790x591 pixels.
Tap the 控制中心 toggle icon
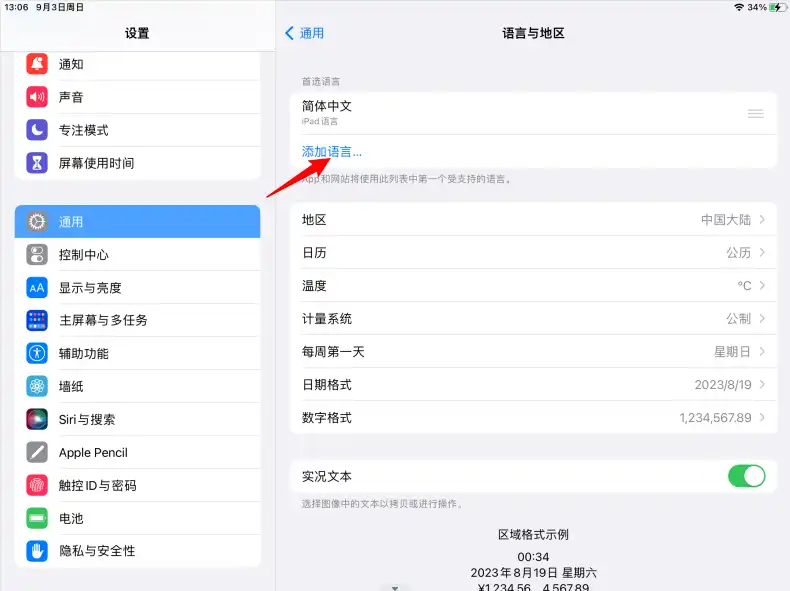37,255
